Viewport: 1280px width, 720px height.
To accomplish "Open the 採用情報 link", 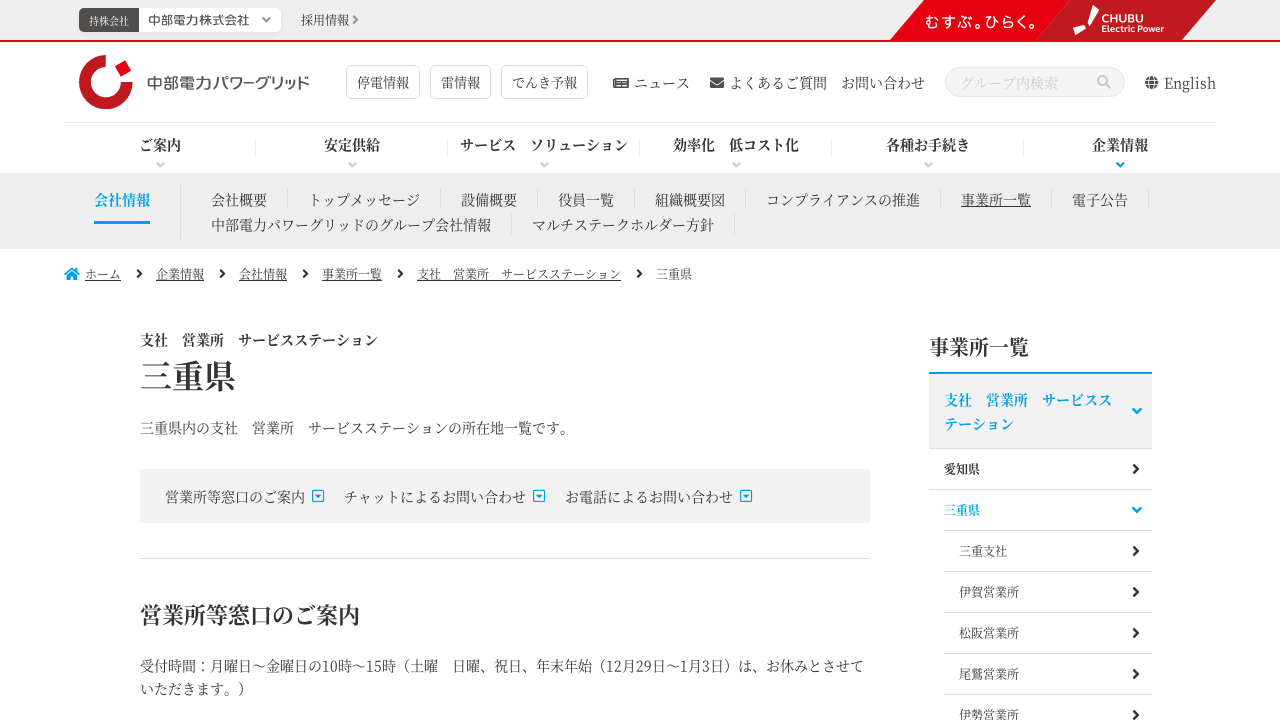I will (329, 20).
